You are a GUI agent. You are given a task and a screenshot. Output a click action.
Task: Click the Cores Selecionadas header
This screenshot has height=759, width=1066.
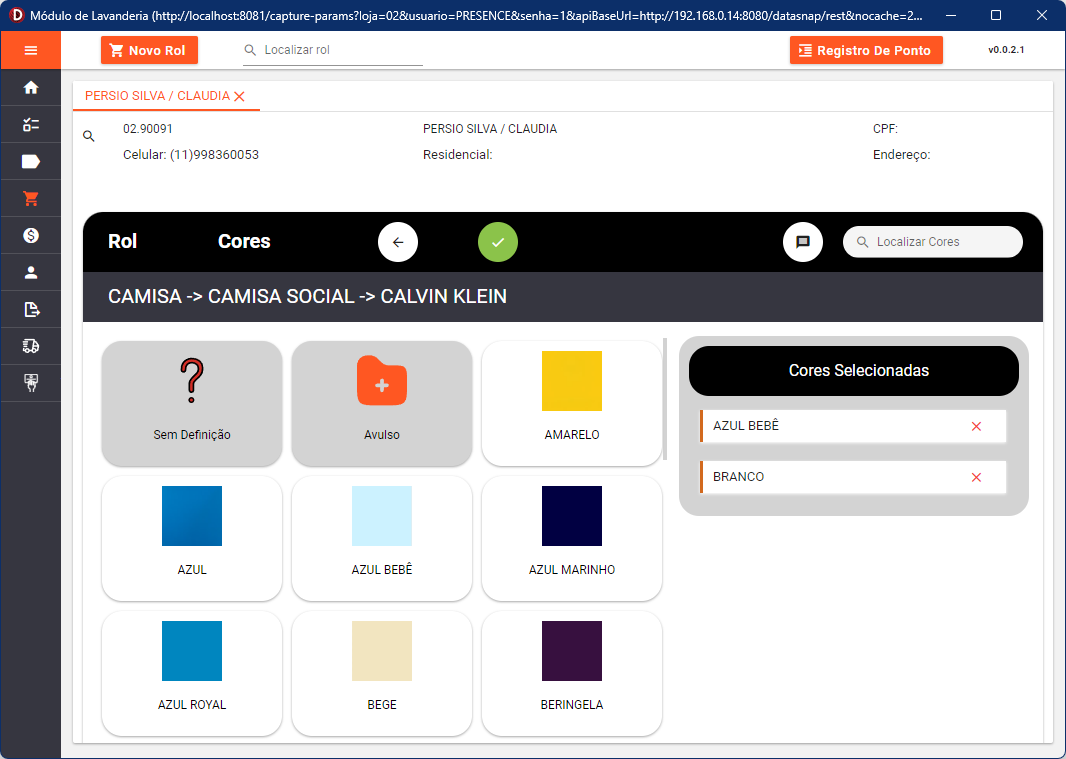pyautogui.click(x=854, y=371)
